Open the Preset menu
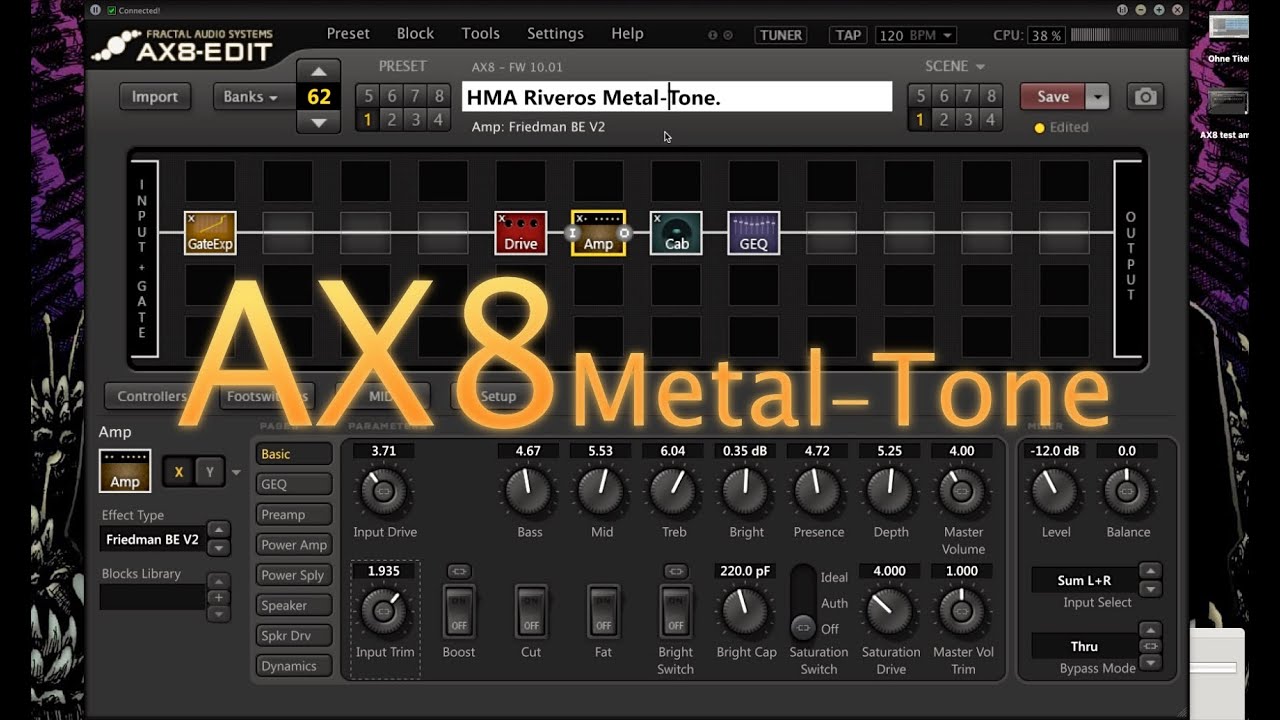This screenshot has width=1280, height=720. point(348,33)
